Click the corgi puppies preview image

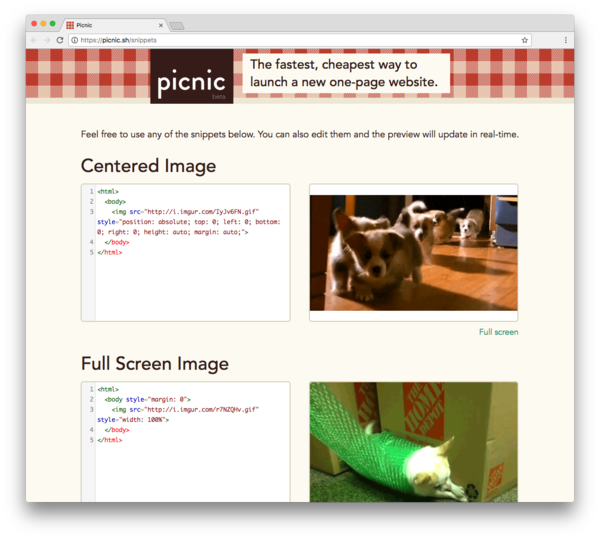pos(413,252)
